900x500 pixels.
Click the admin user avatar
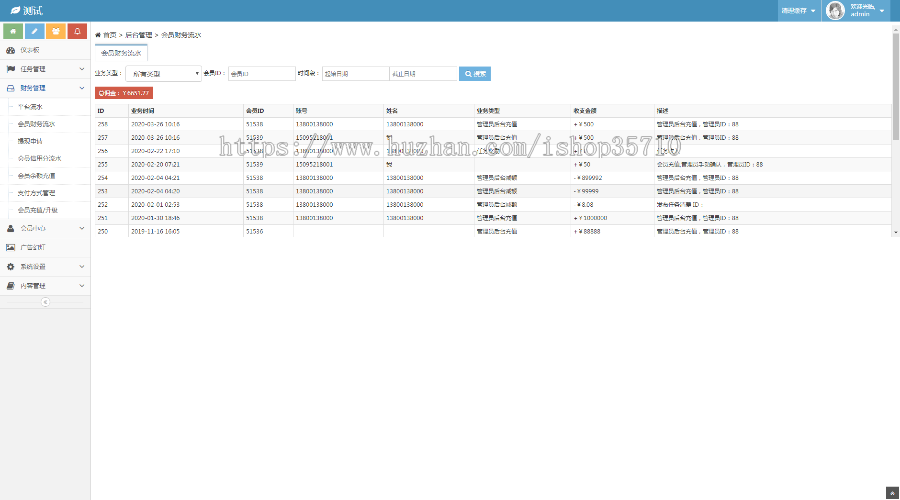pyautogui.click(x=835, y=11)
